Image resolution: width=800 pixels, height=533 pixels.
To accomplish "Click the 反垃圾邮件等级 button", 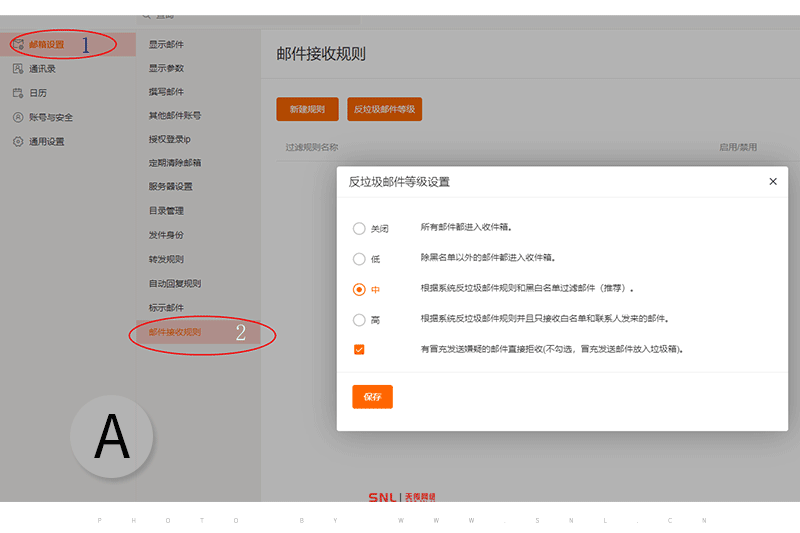I will point(384,109).
